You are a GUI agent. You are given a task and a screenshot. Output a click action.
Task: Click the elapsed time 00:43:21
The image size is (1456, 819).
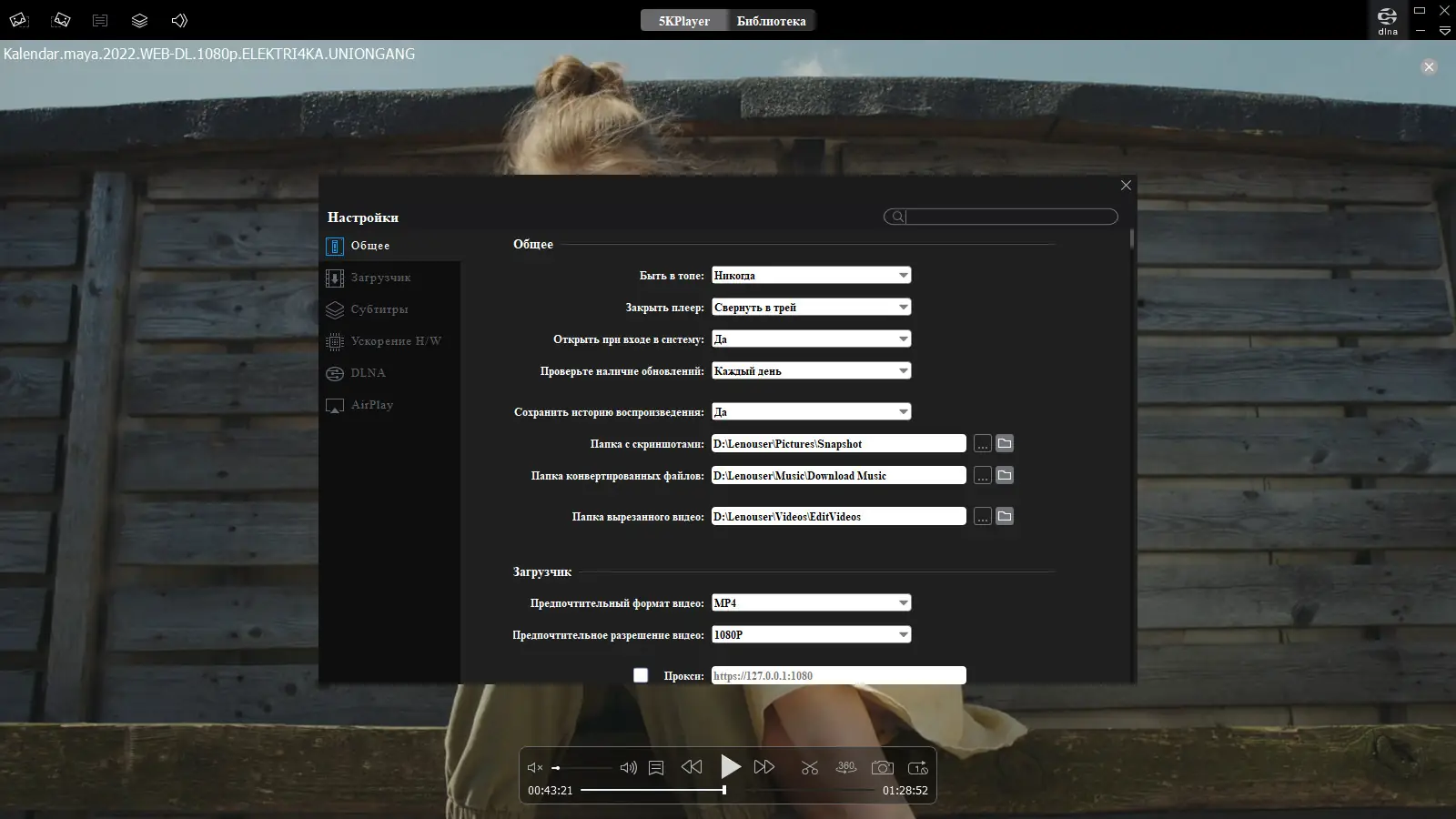(x=551, y=791)
